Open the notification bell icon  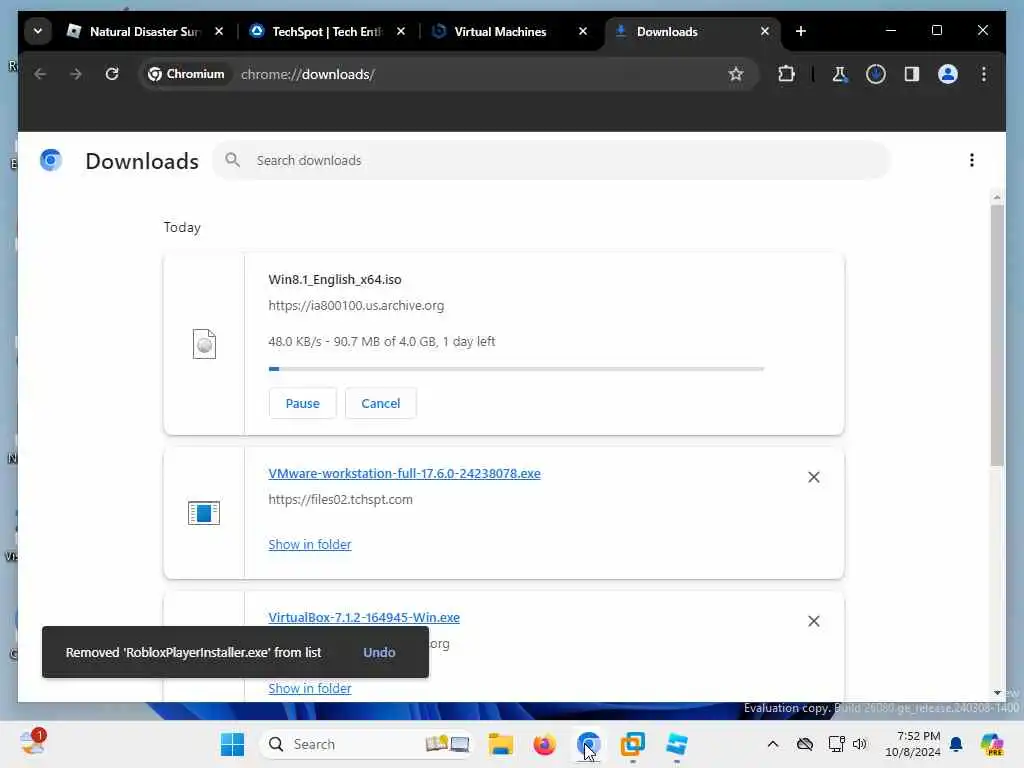tap(956, 744)
